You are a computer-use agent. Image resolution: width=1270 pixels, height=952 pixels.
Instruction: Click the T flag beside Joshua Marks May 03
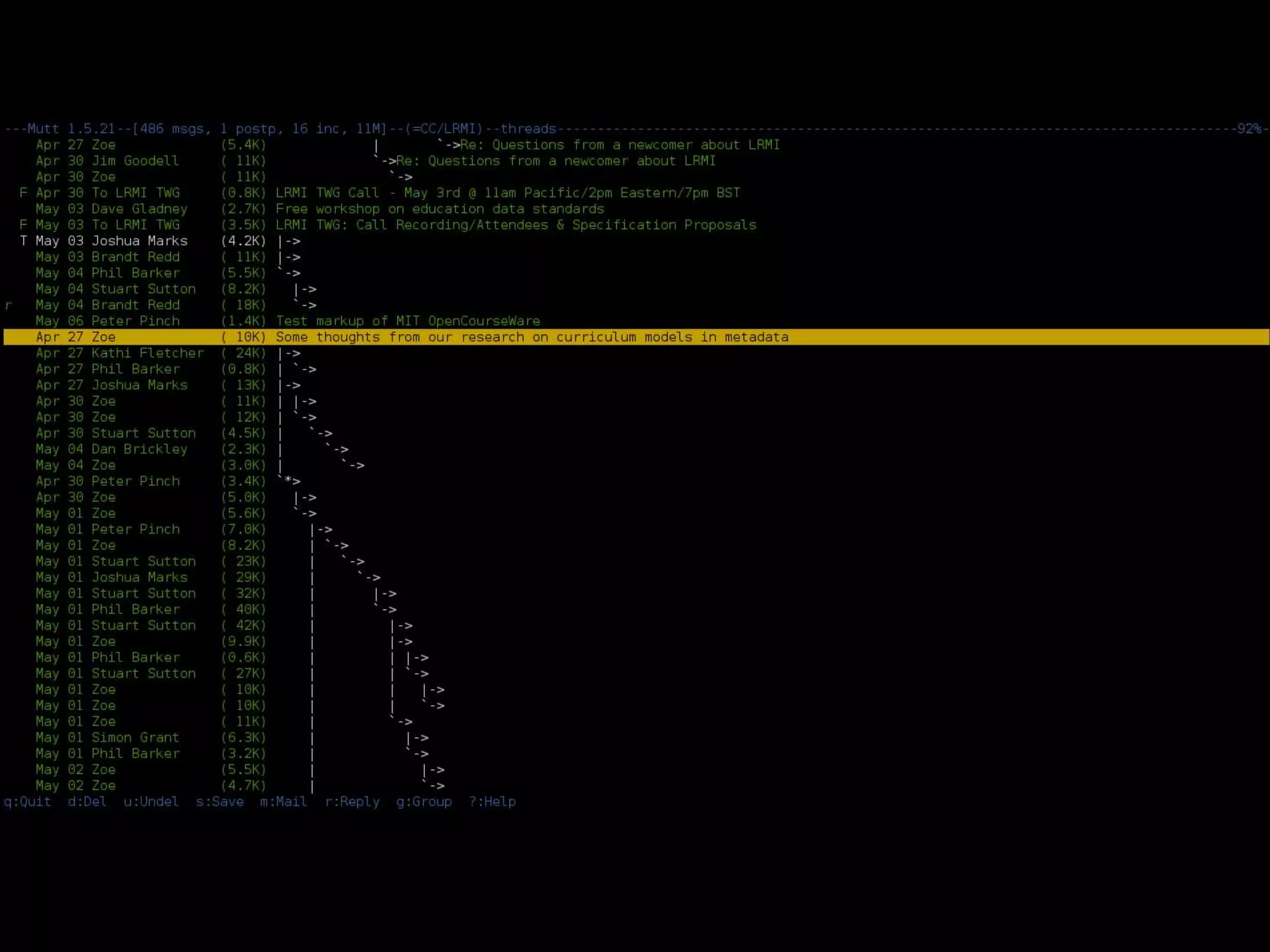point(23,241)
